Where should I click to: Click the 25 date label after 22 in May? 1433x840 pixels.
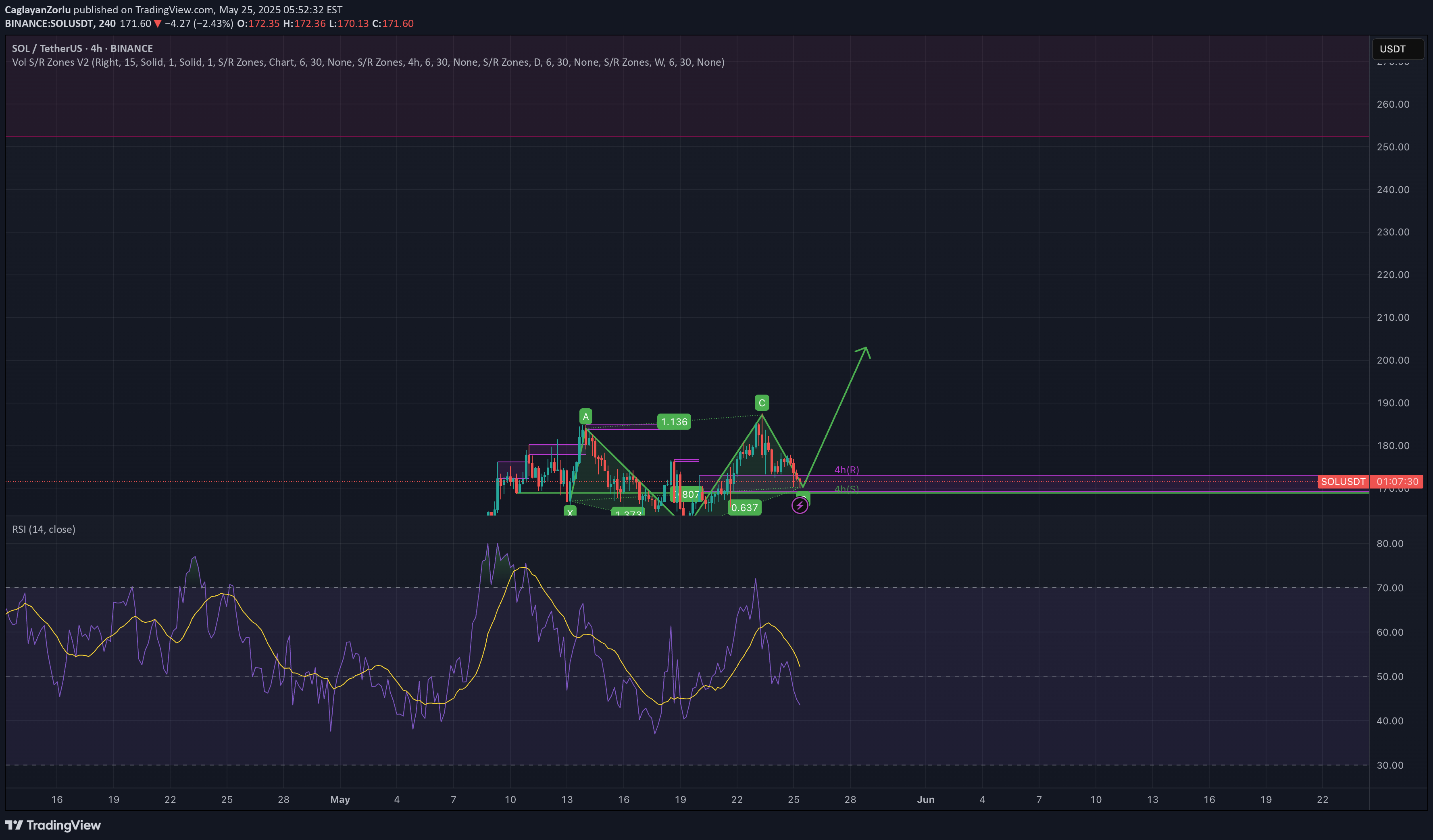tap(793, 800)
